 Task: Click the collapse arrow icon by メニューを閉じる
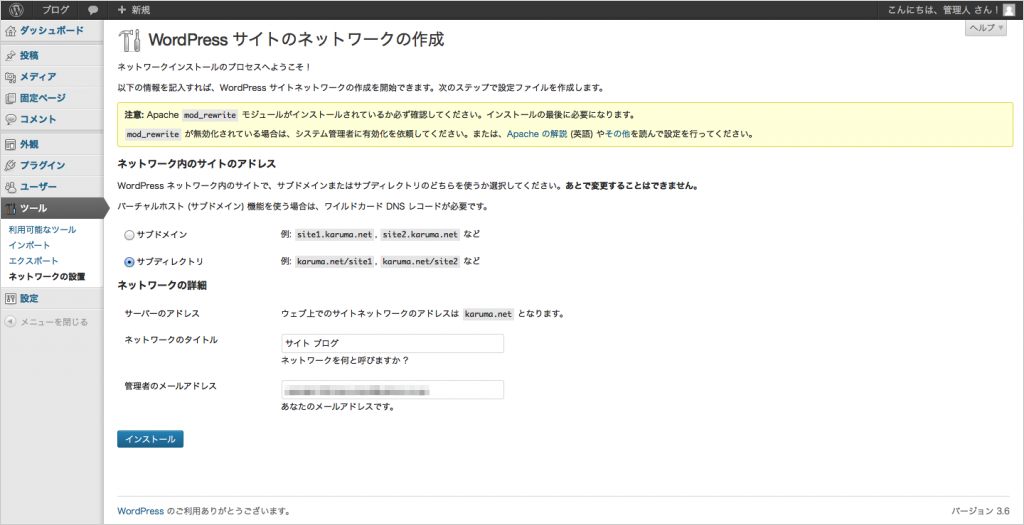[10, 322]
